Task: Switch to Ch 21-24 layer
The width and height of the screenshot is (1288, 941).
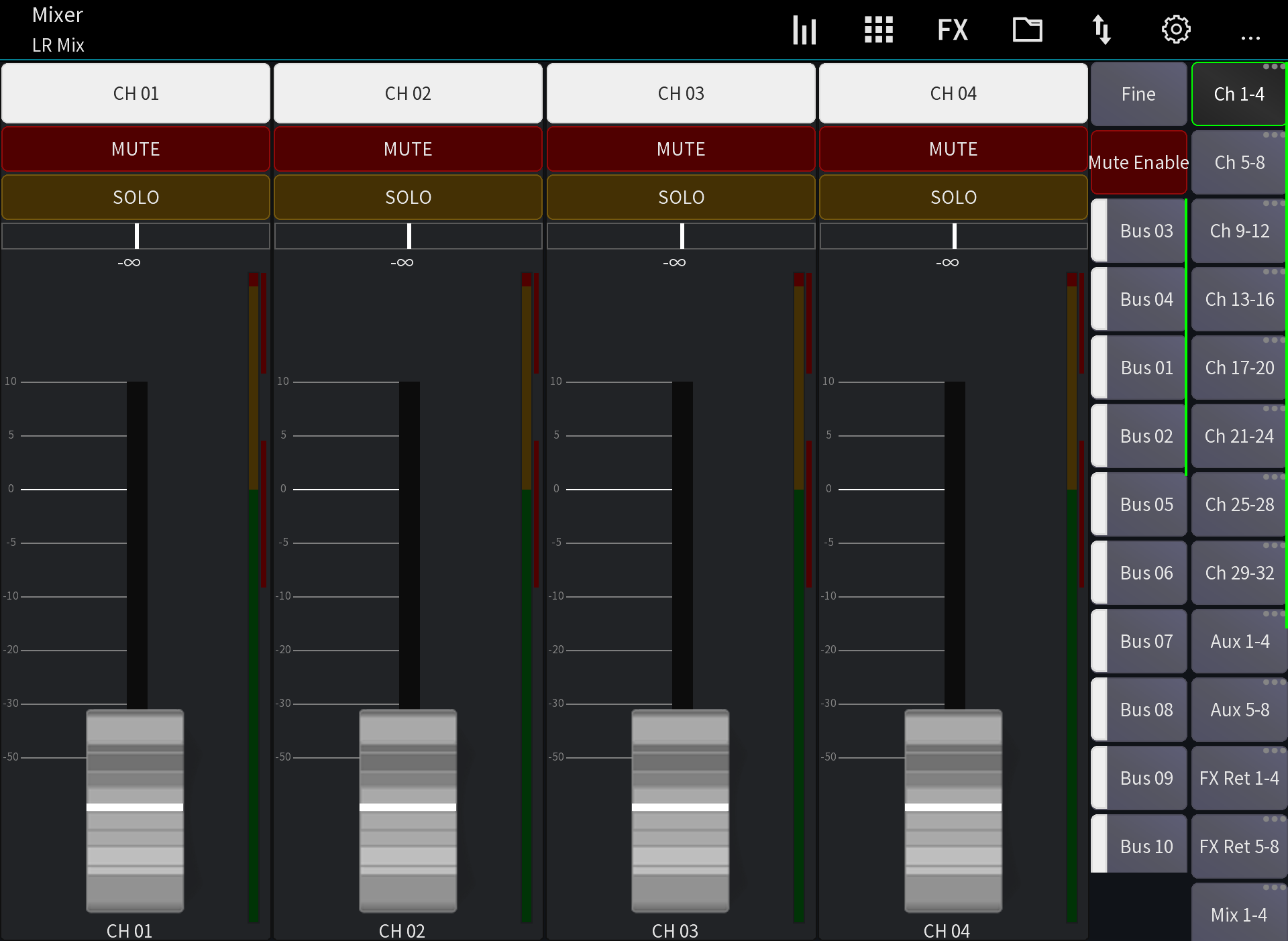Action: [1239, 436]
